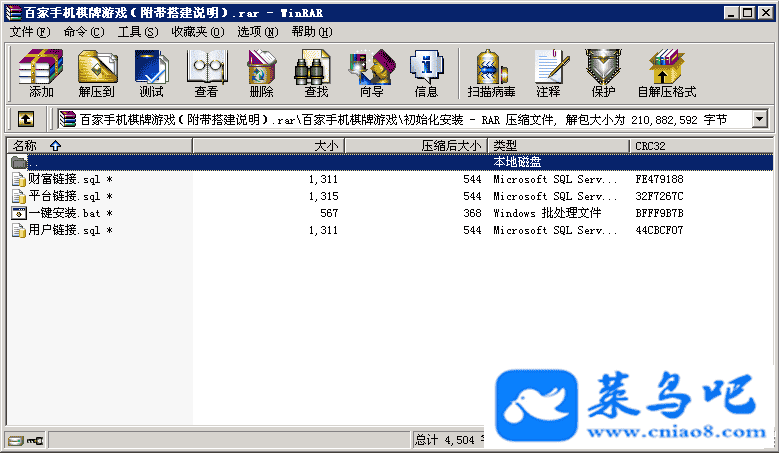Click the 保护 (Protect) shield icon
779x453 pixels.
[603, 73]
